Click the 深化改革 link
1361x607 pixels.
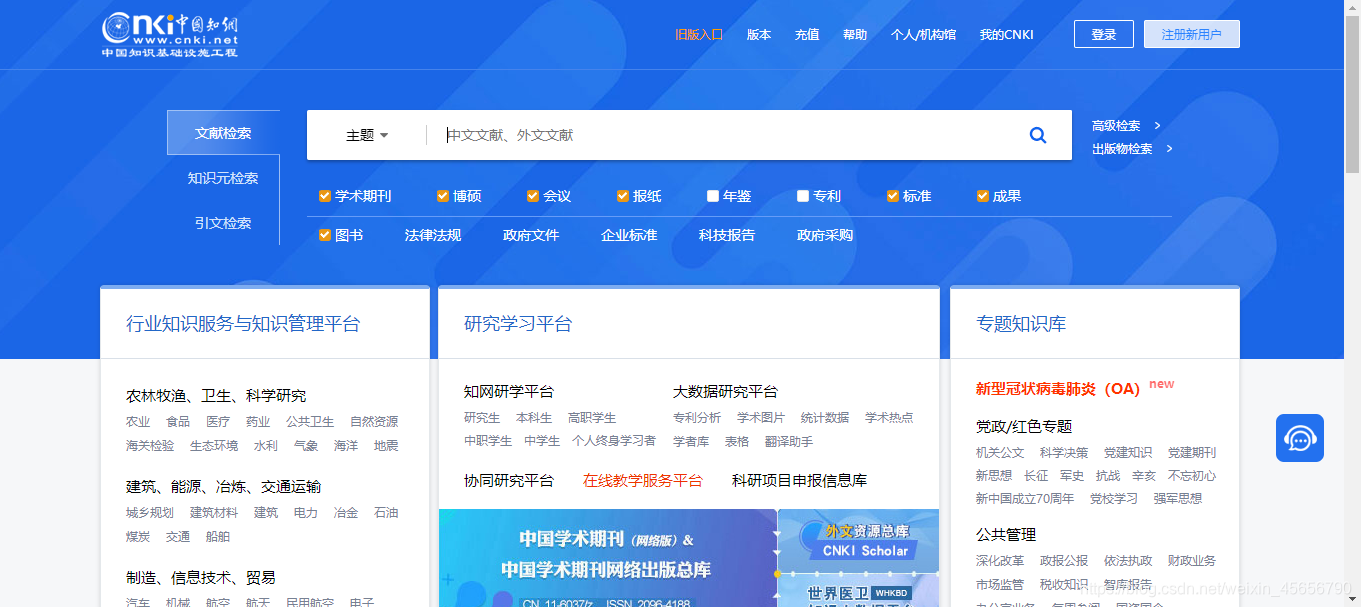[x=1000, y=560]
